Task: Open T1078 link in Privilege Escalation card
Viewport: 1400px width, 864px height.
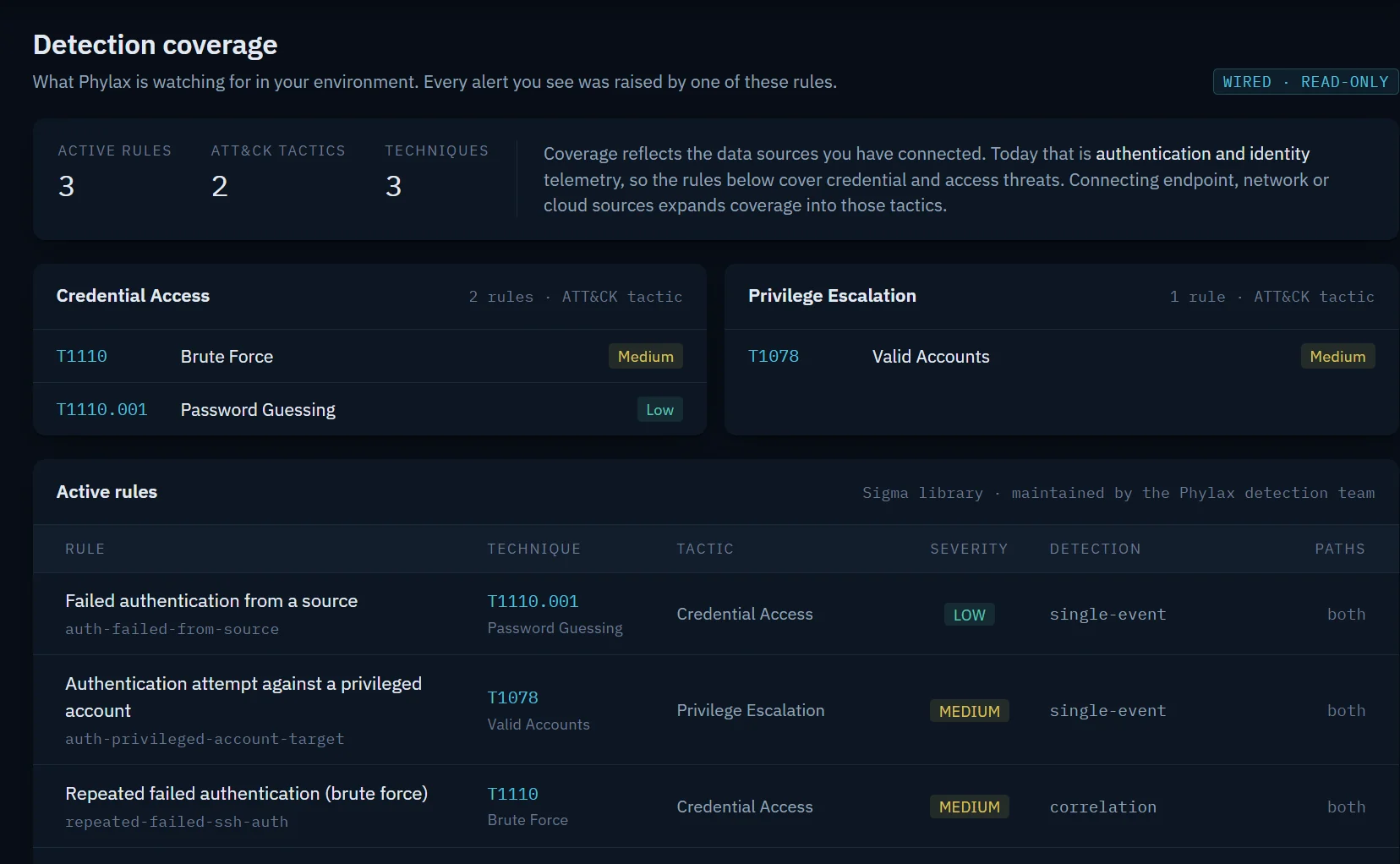Action: pos(774,357)
